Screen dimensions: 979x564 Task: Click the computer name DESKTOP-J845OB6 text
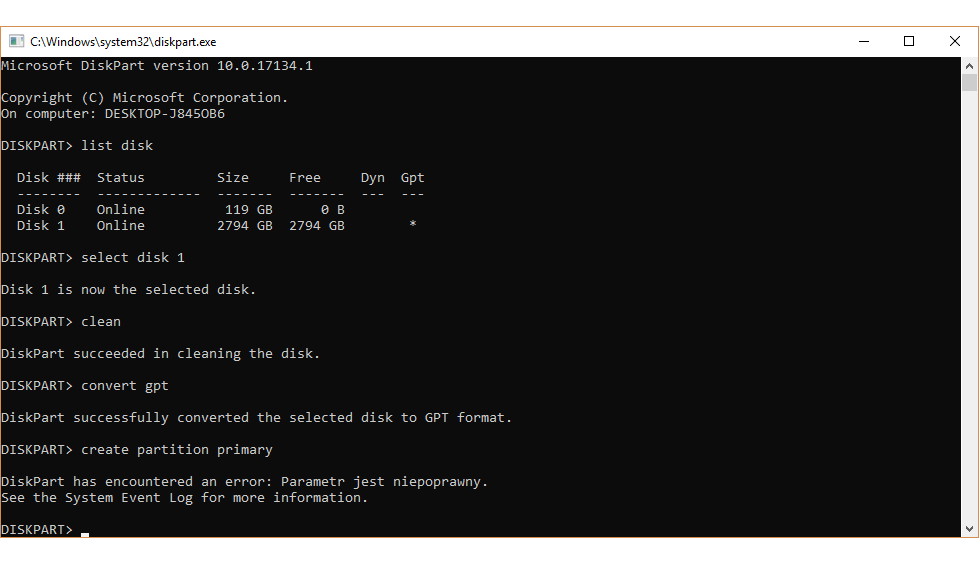click(x=164, y=114)
